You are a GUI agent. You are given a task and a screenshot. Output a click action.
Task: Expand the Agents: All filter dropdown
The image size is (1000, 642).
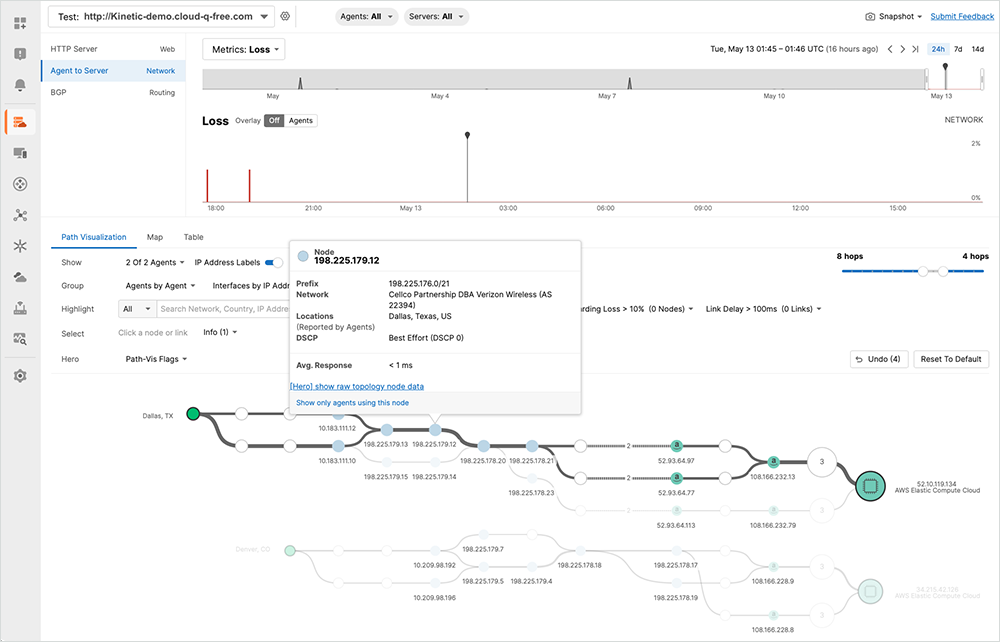coord(367,16)
